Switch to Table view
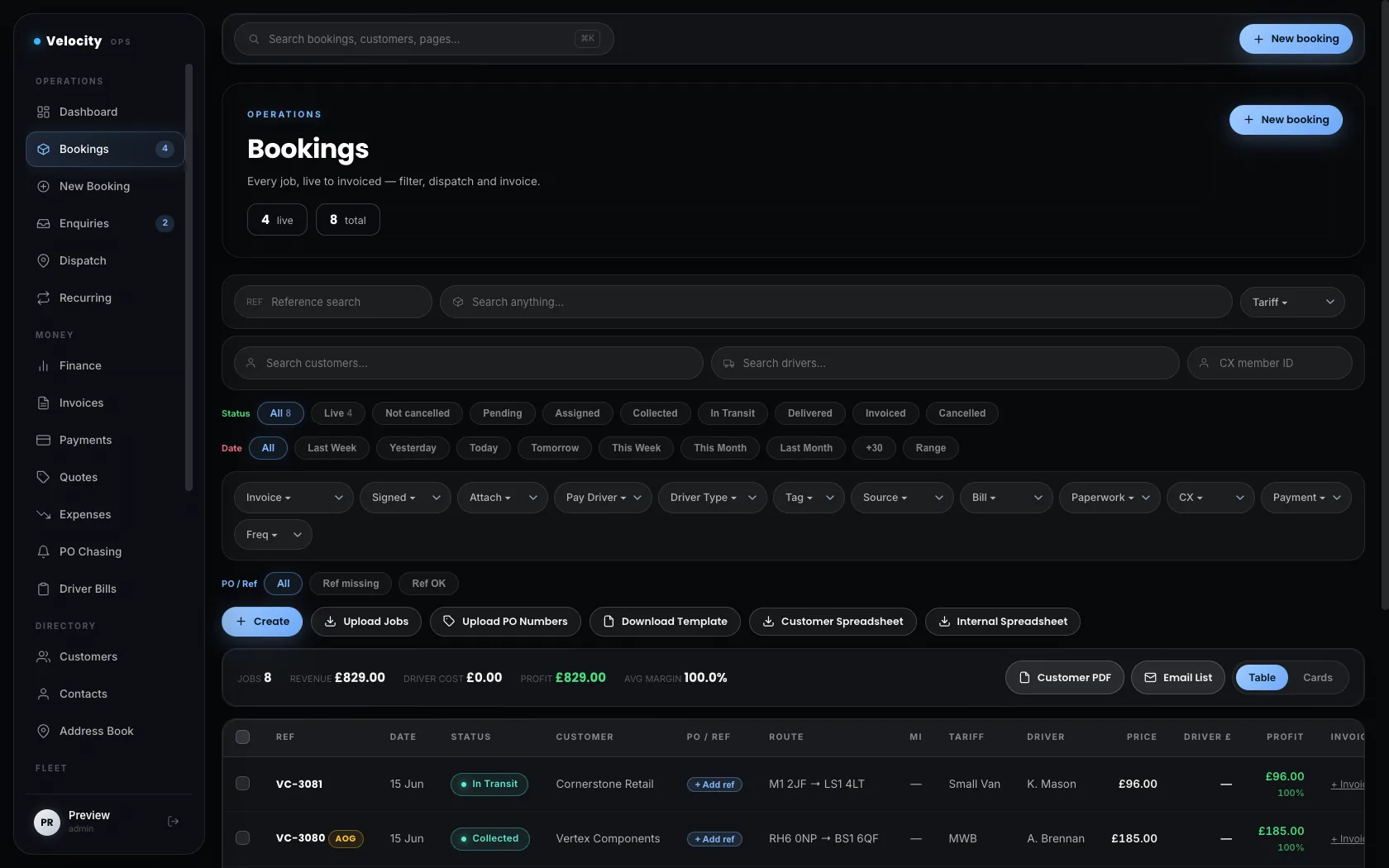 click(1262, 677)
